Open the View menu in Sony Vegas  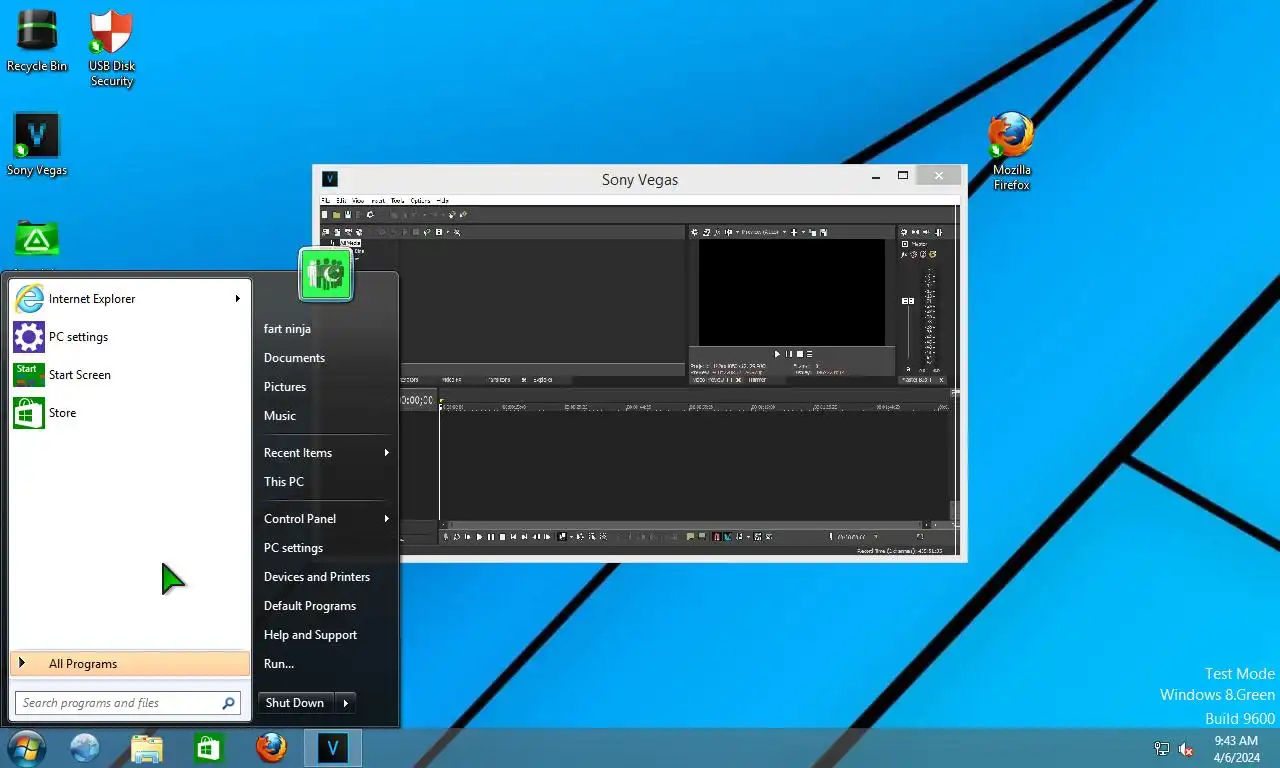[358, 200]
